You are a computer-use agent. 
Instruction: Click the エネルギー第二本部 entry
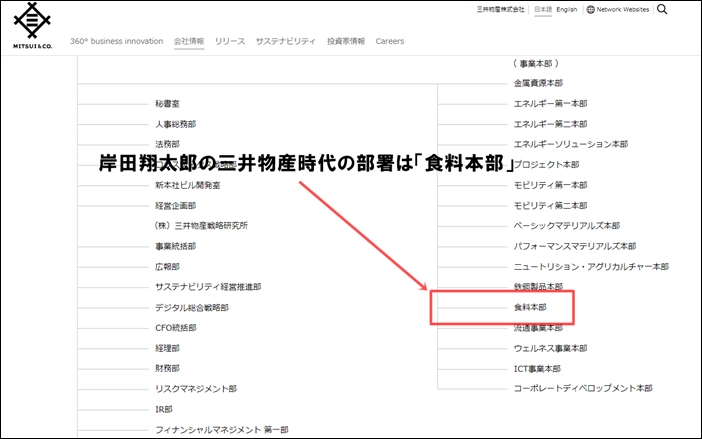click(550, 124)
